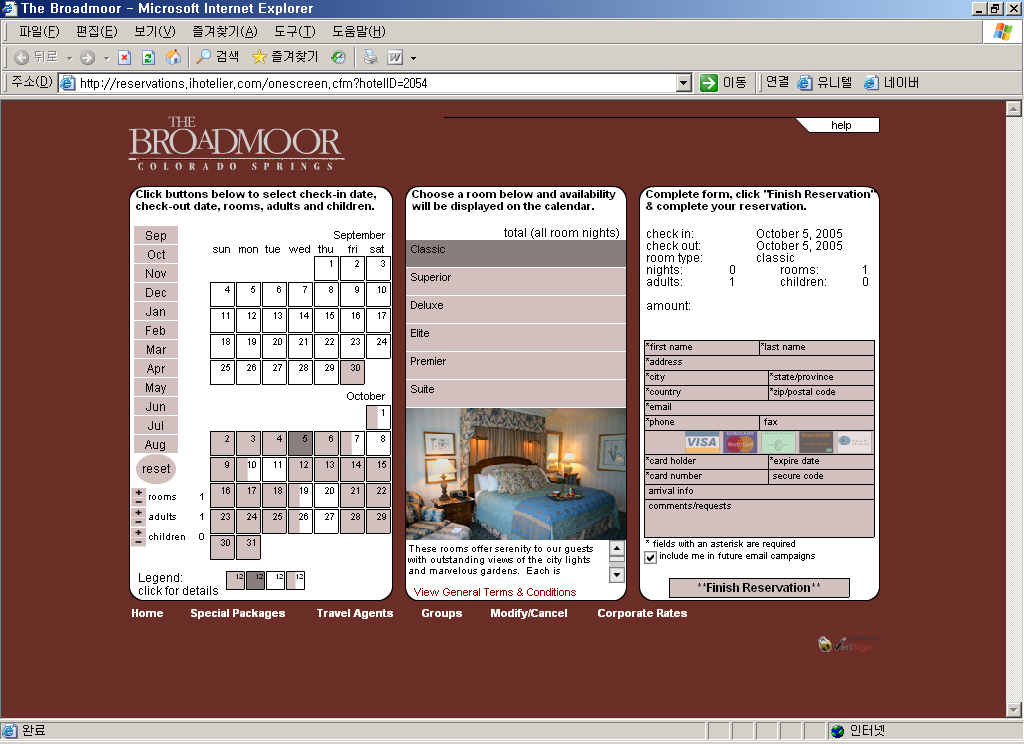Image resolution: width=1024 pixels, height=744 pixels.
Task: Select the Superior room type
Action: pos(516,281)
